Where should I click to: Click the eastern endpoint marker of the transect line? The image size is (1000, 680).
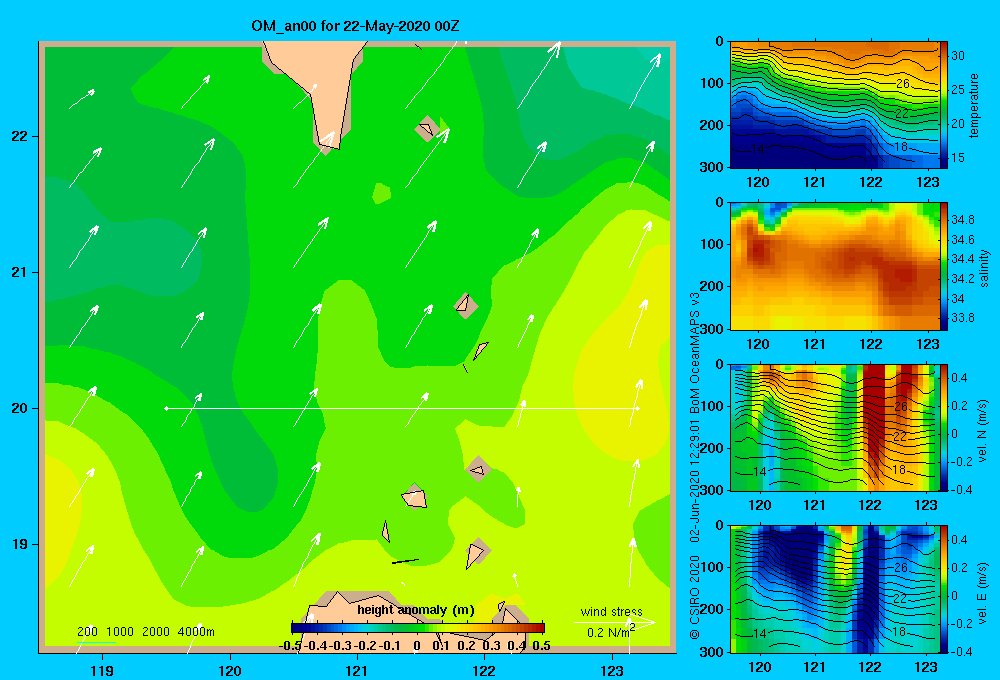coord(636,408)
